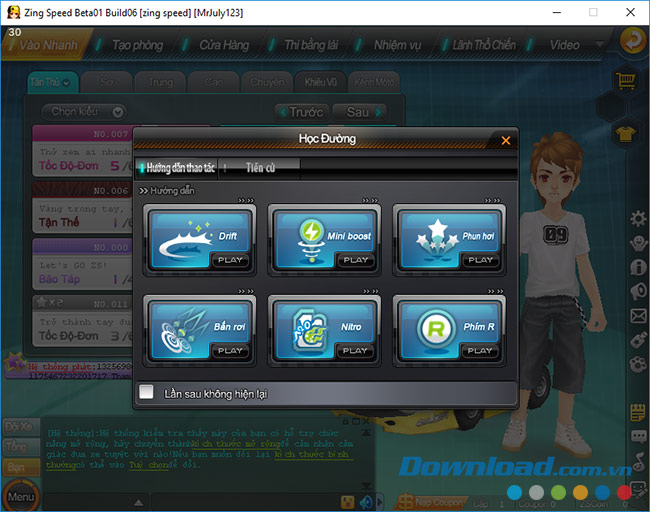650x512 pixels.
Task: Open the Phun hơi tutorial
Action: [481, 260]
